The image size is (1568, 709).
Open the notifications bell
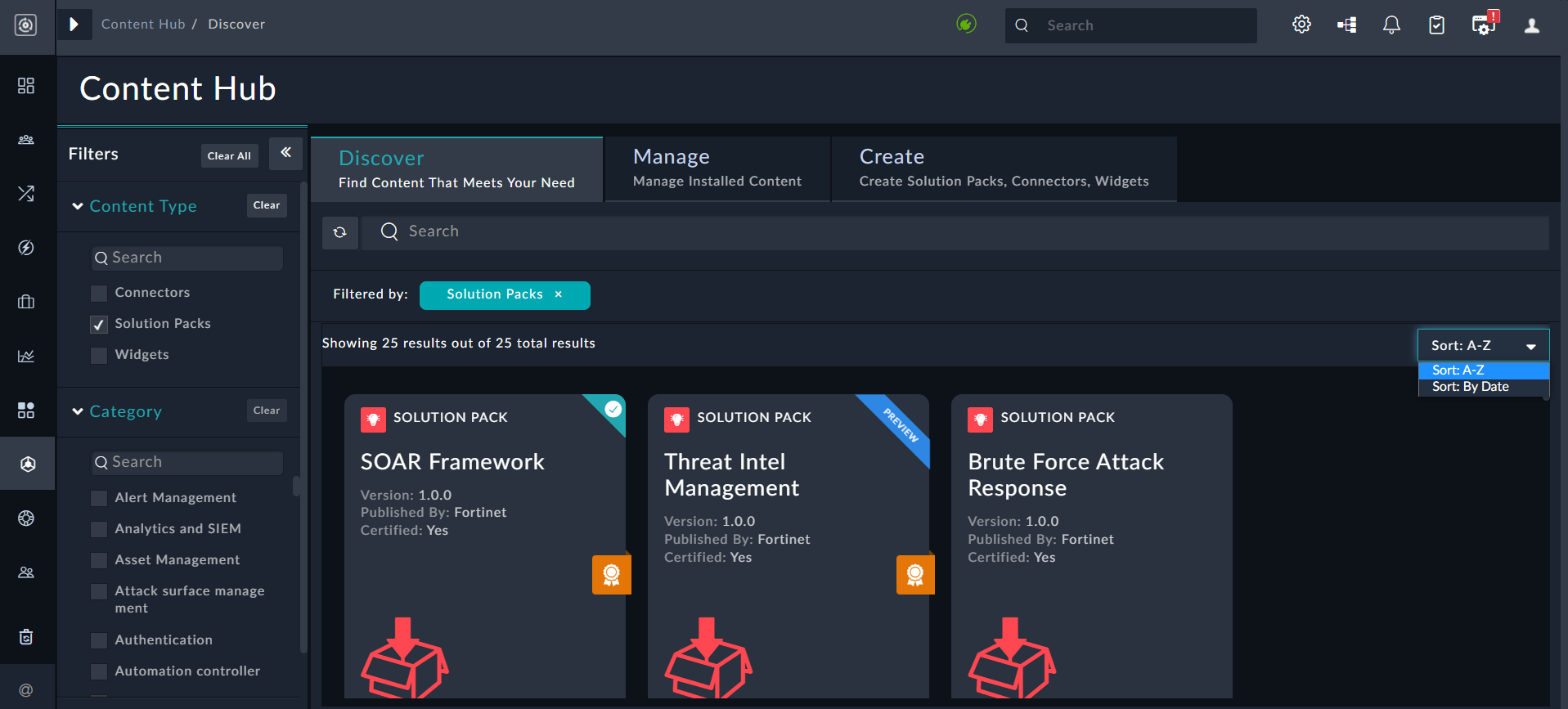(1391, 25)
